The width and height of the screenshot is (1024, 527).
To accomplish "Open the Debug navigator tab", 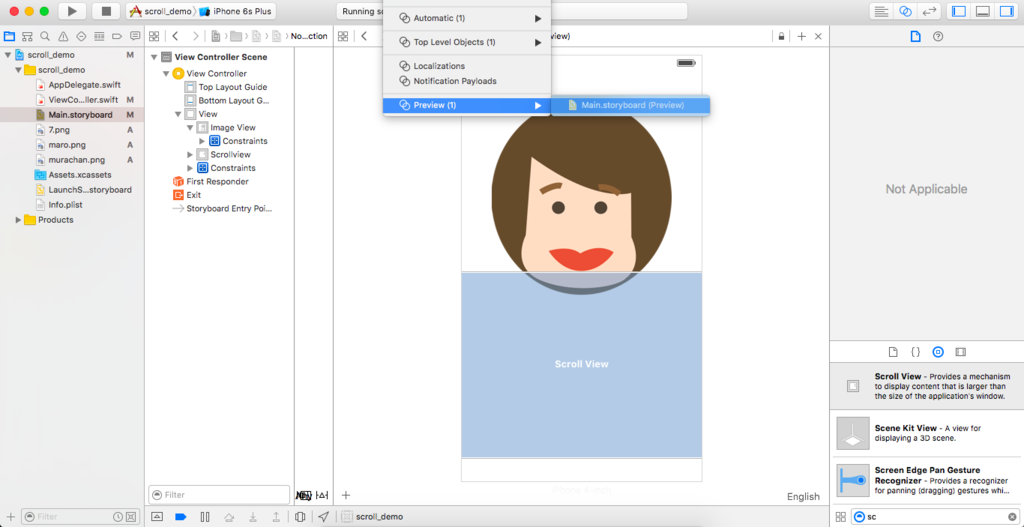I will click(x=99, y=36).
